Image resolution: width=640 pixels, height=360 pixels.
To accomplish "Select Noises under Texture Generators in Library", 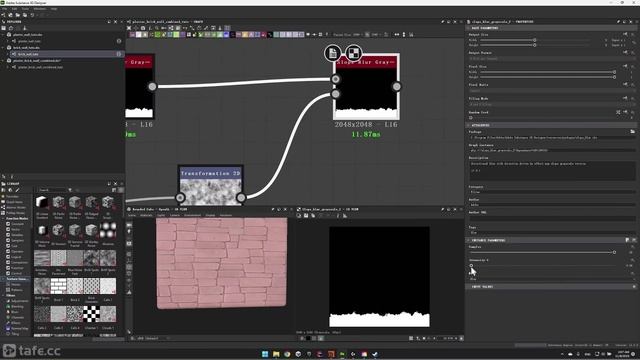I will tap(16, 284).
